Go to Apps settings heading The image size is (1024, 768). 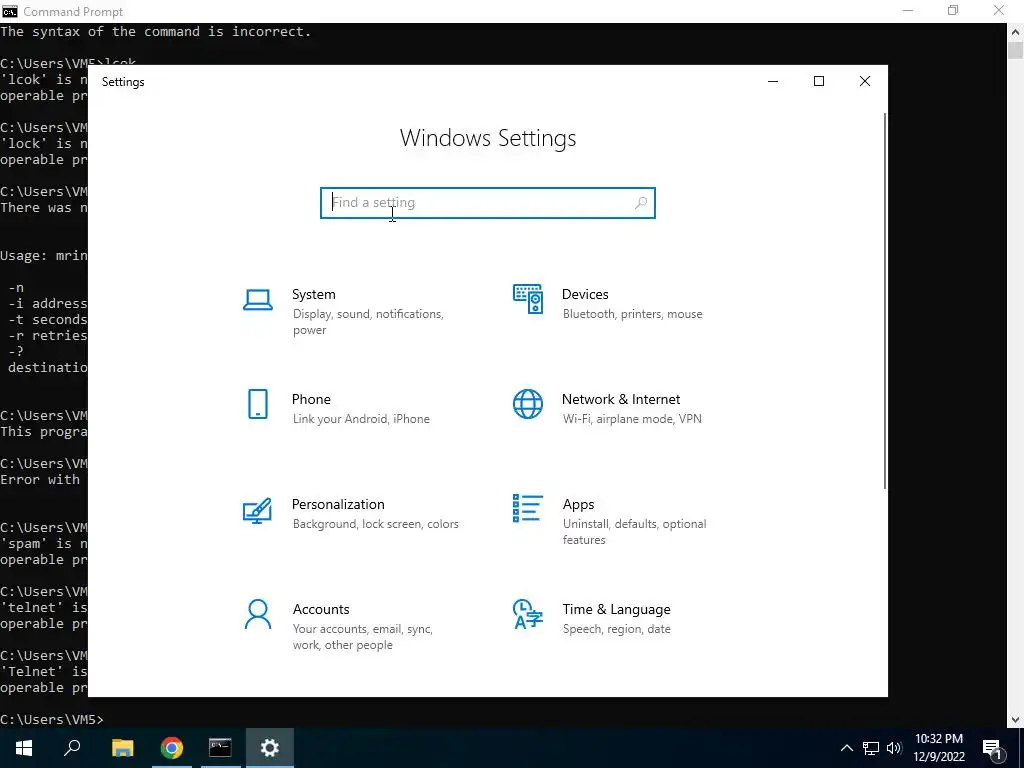(579, 504)
